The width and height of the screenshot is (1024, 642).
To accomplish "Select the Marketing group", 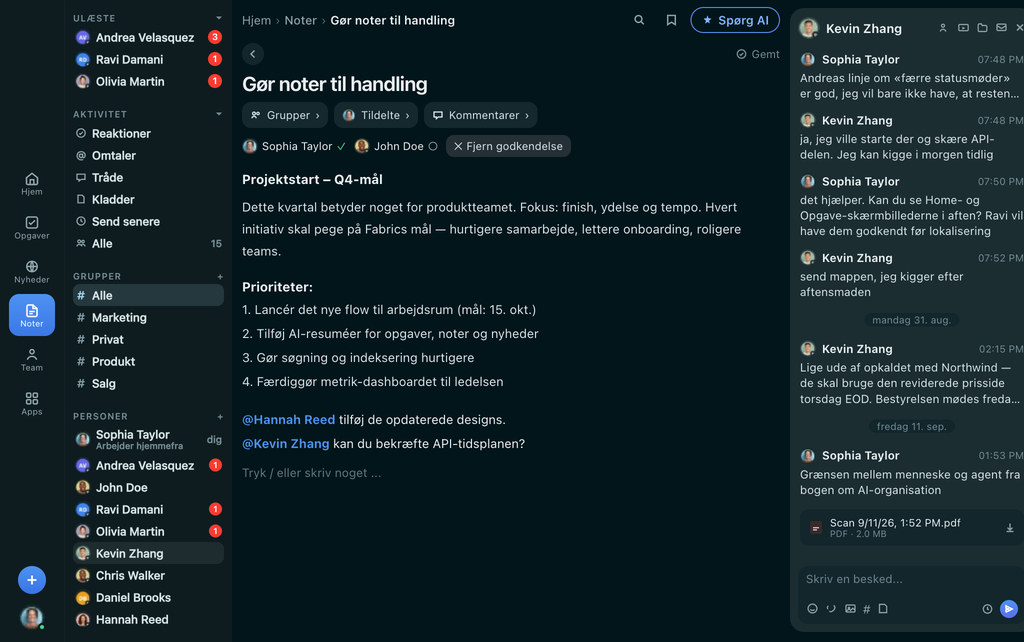I will click(x=148, y=317).
